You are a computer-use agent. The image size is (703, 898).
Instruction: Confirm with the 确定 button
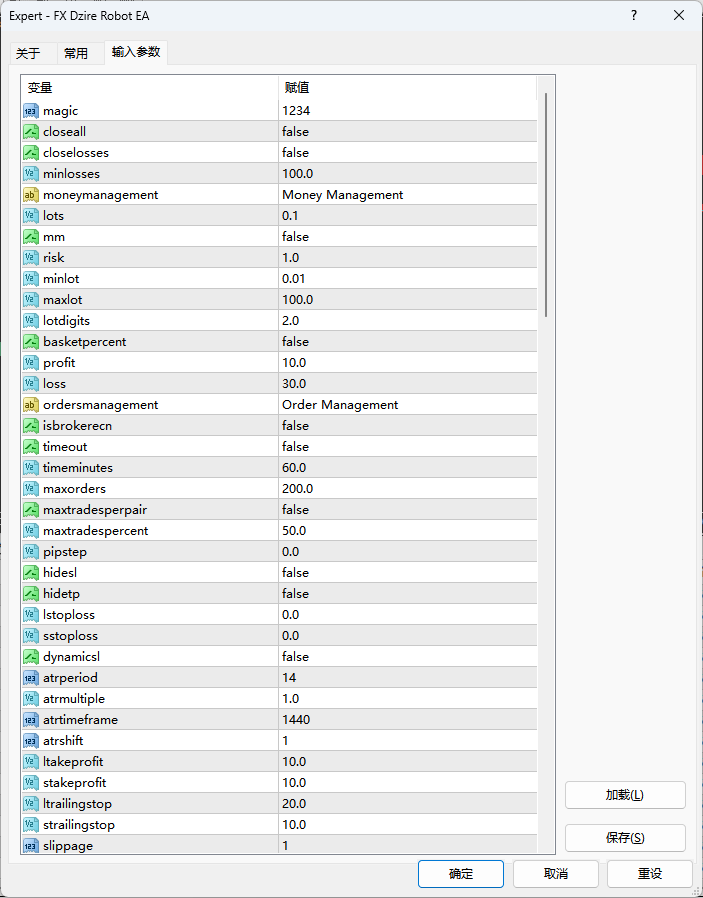pos(461,873)
